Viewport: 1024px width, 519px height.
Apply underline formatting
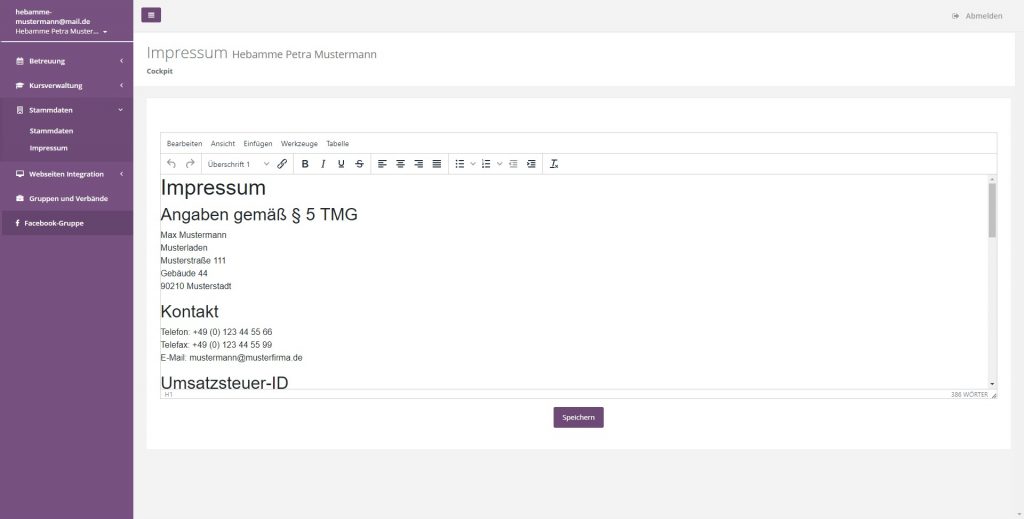[x=341, y=164]
